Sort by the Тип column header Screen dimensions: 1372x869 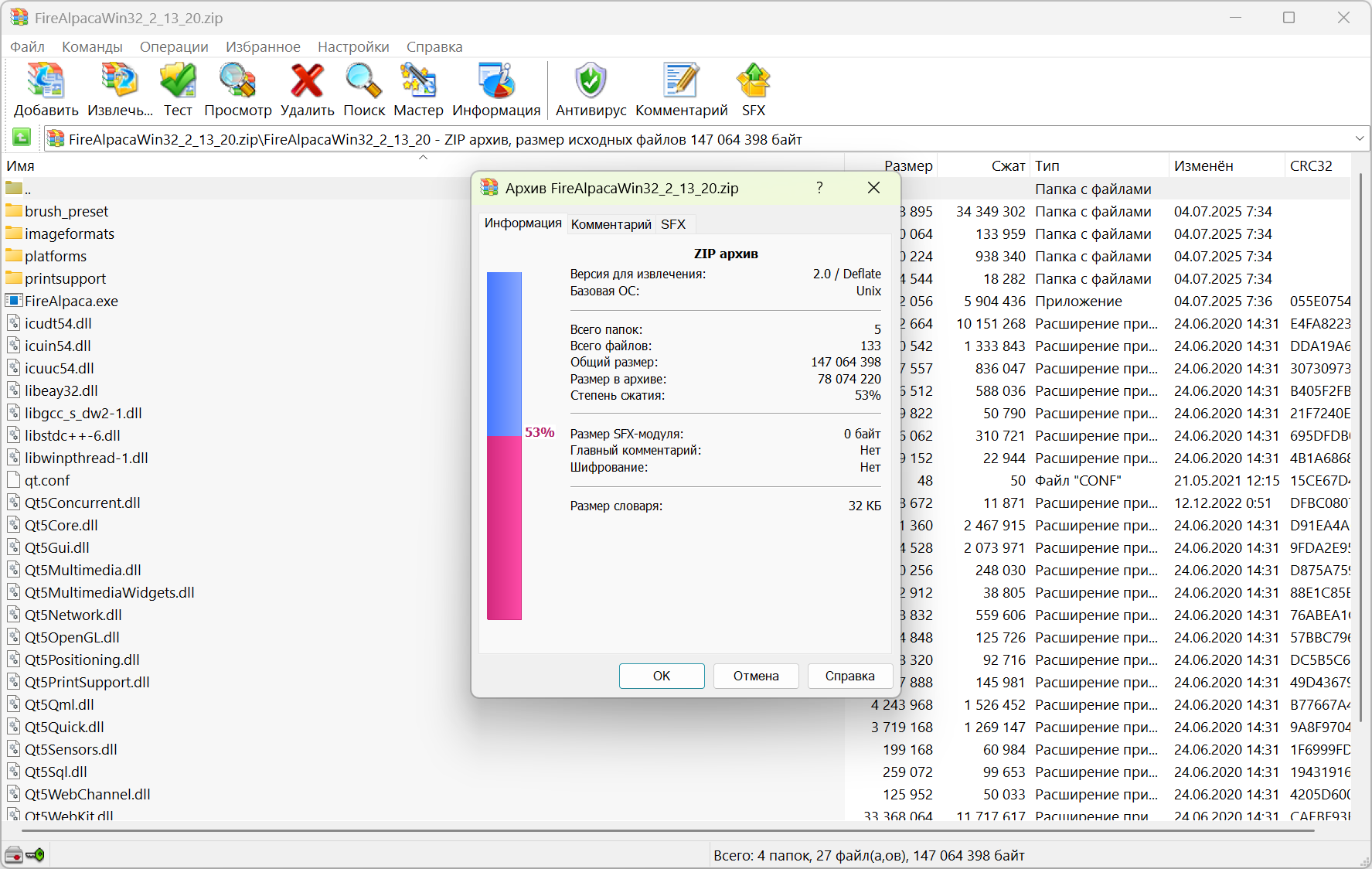[x=1098, y=165]
